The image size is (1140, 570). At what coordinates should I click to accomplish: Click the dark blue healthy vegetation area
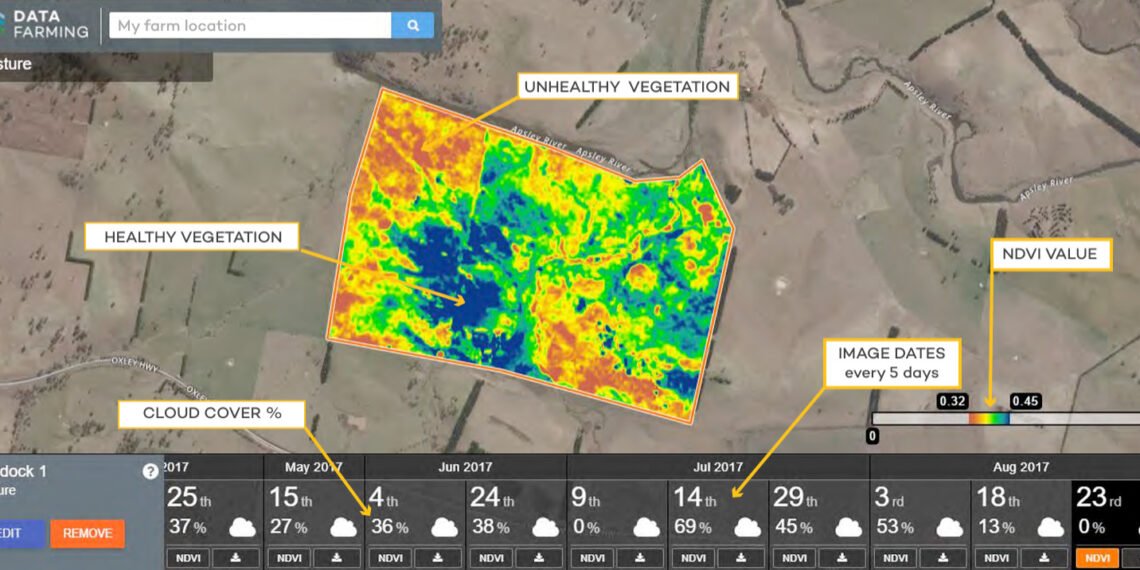(x=465, y=298)
